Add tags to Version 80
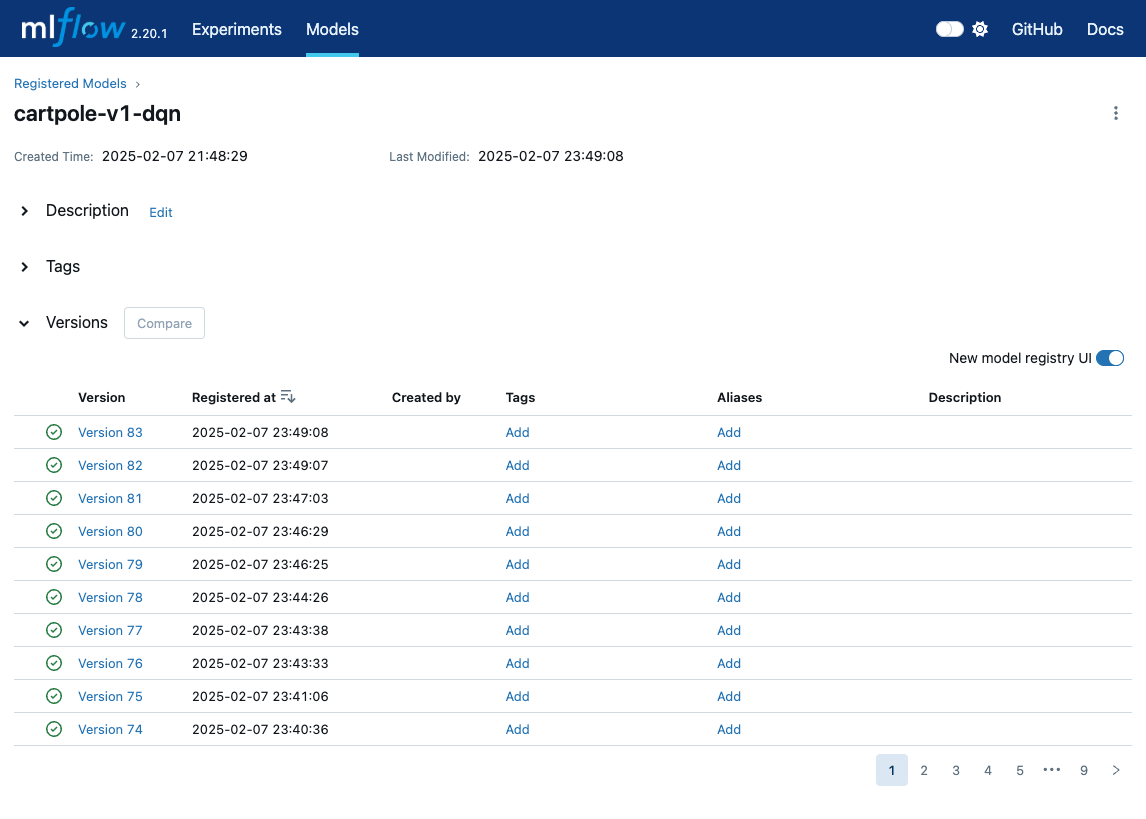 (x=517, y=531)
